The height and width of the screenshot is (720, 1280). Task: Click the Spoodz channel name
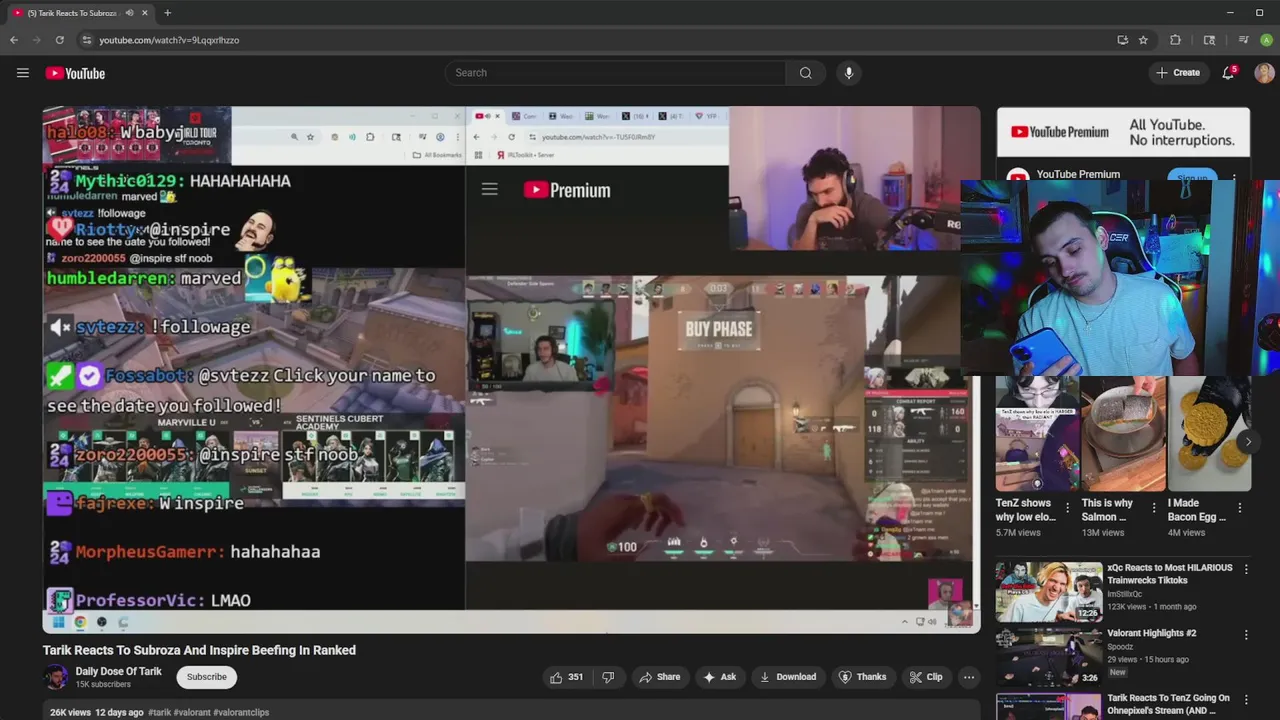coord(1122,647)
